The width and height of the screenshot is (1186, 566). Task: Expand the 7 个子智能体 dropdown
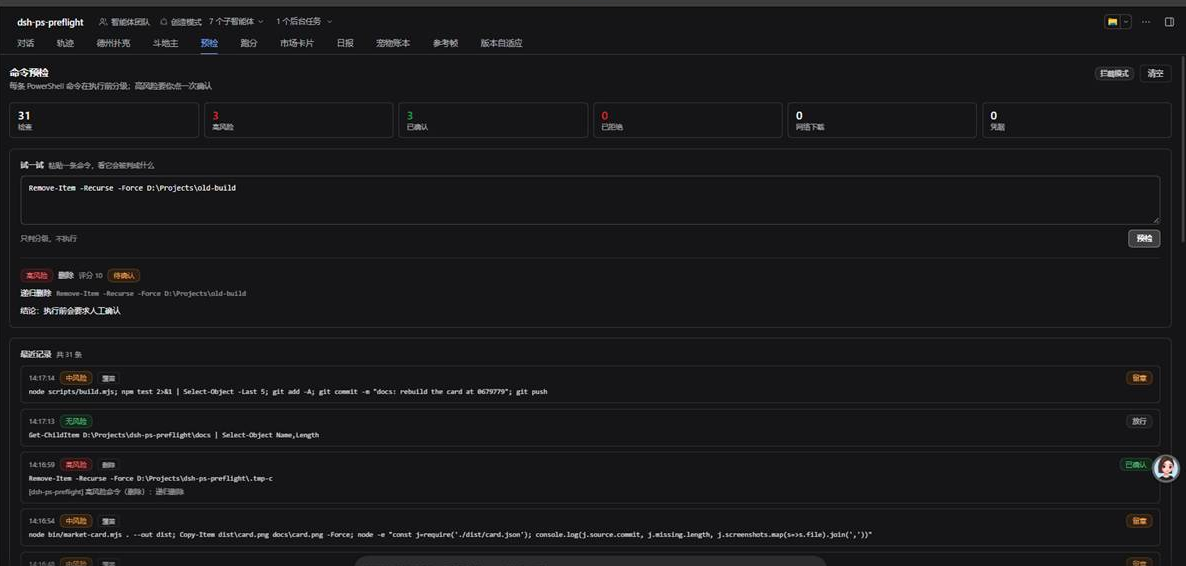click(236, 22)
